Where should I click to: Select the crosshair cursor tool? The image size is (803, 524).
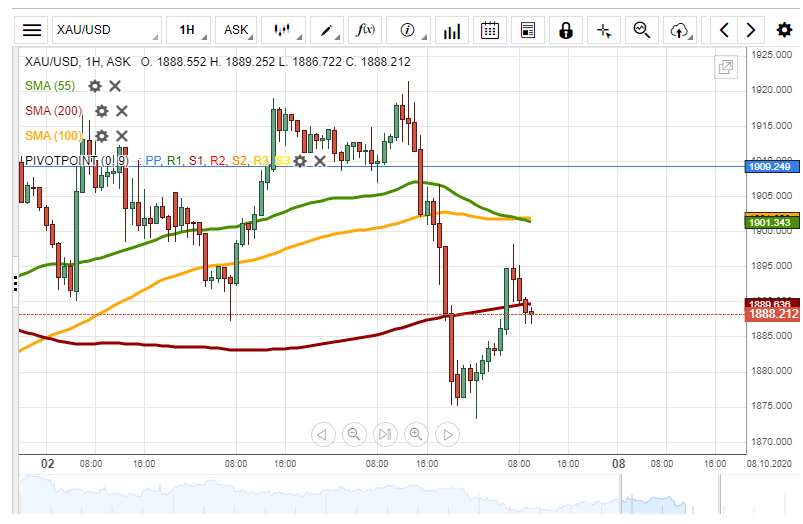tap(604, 30)
